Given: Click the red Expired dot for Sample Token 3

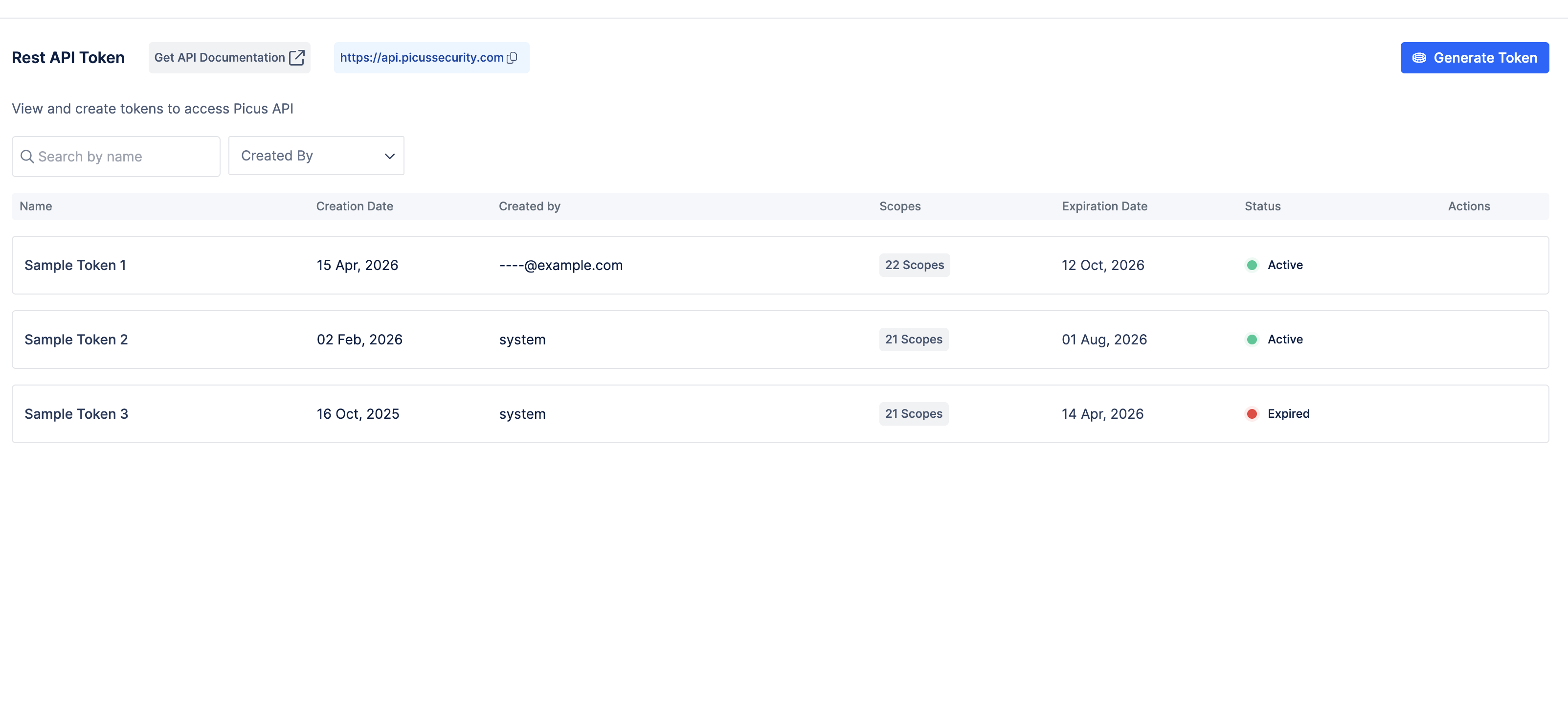Looking at the screenshot, I should tap(1252, 414).
